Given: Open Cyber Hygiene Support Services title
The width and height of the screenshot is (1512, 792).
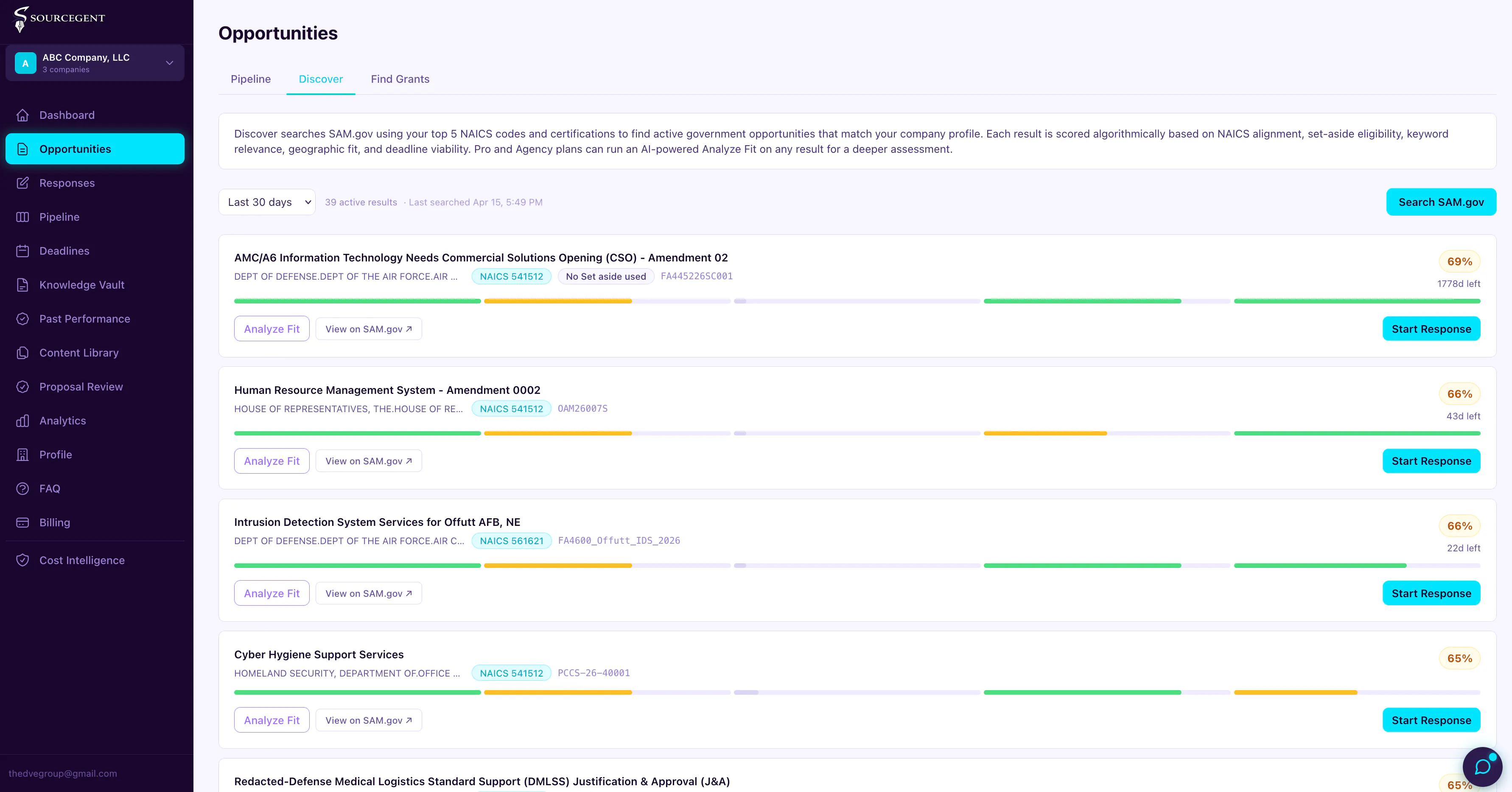Looking at the screenshot, I should [x=319, y=654].
